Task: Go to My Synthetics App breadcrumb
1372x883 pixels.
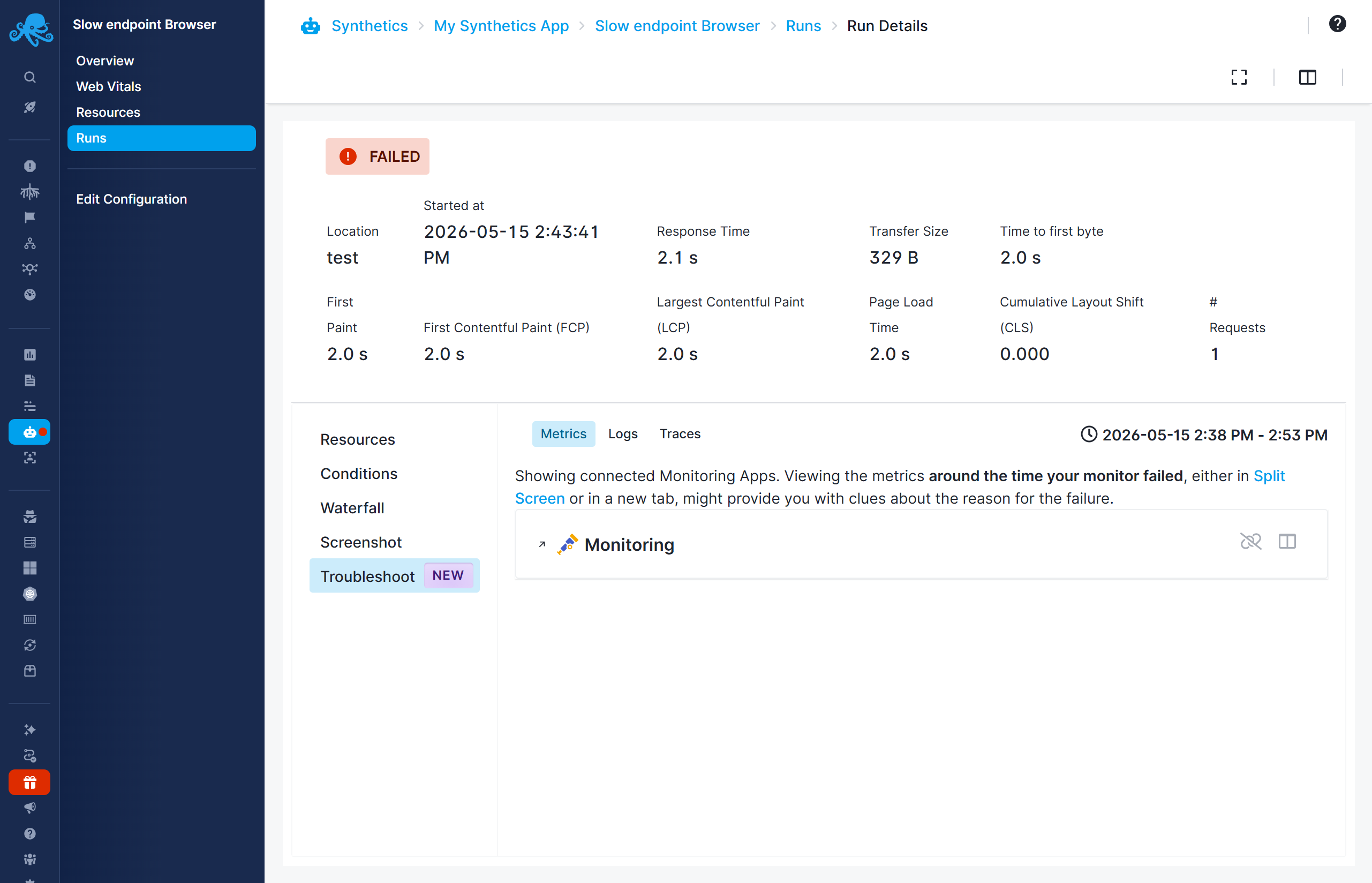Action: (501, 26)
